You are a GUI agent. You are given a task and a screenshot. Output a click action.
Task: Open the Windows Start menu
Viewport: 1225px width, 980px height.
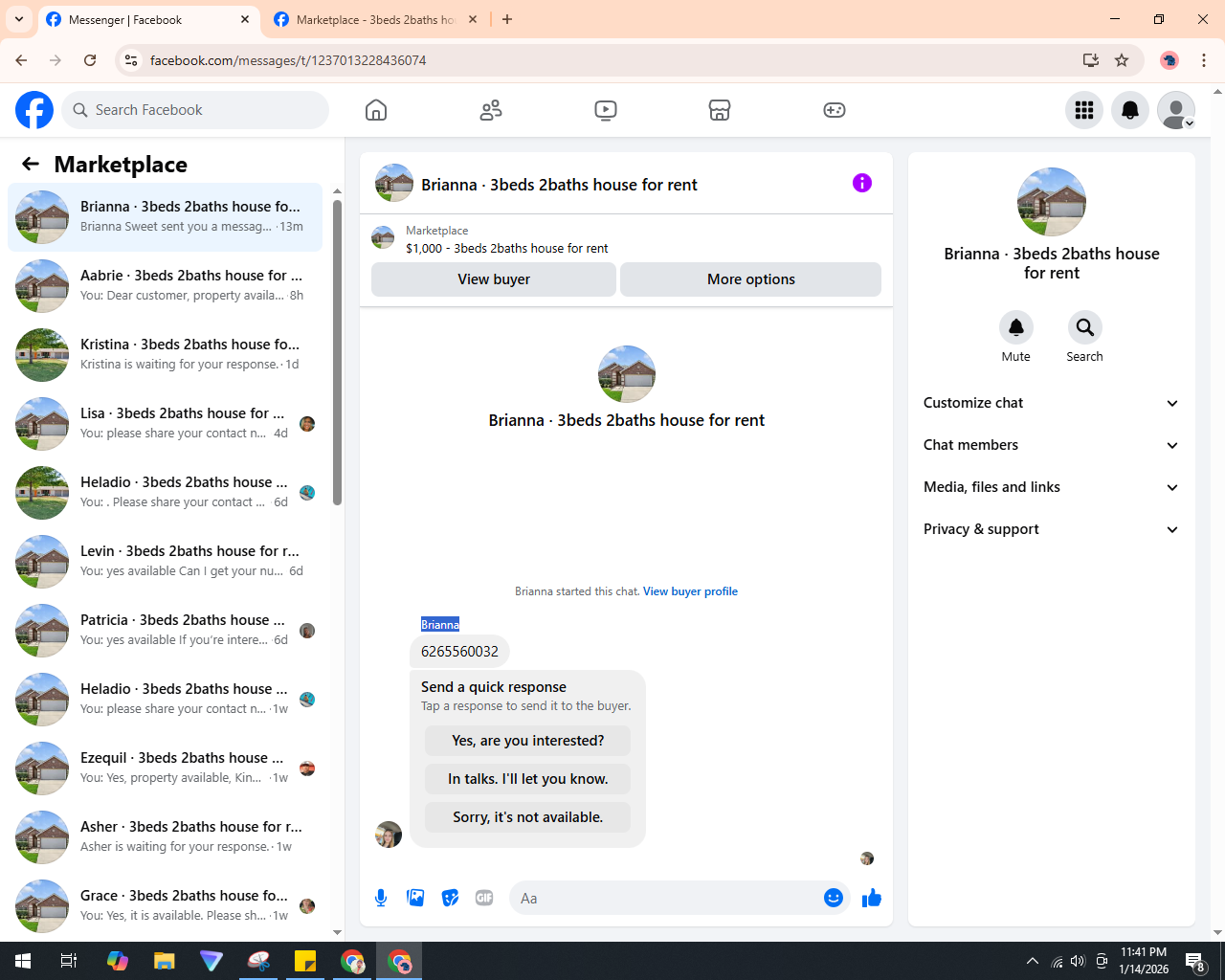(x=23, y=961)
